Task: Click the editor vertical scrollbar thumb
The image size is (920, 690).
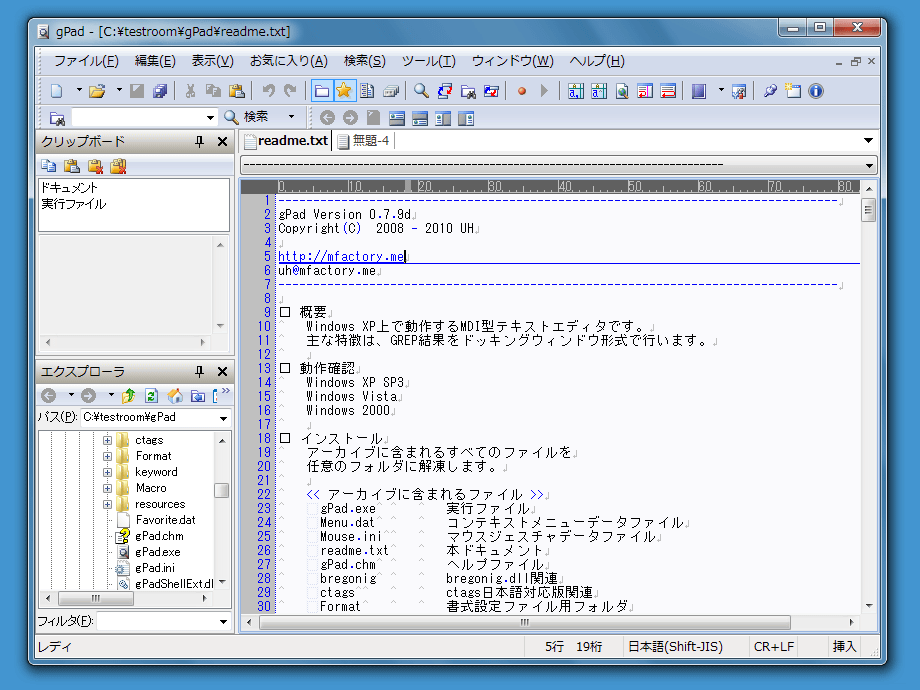Action: pyautogui.click(x=868, y=210)
